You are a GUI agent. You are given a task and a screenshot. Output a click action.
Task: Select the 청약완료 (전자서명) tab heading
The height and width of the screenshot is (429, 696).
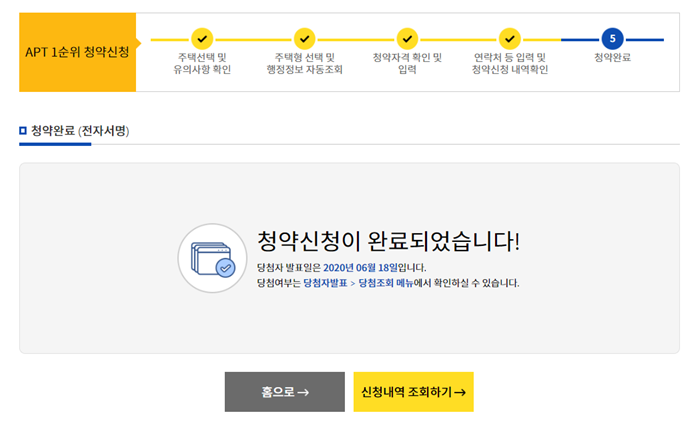tap(80, 131)
